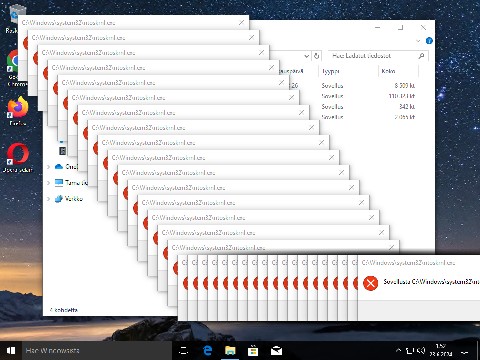Screen dimensions: 480x360
Task: Launch Microsoft Edge from the taskbar
Action: tap(207, 351)
